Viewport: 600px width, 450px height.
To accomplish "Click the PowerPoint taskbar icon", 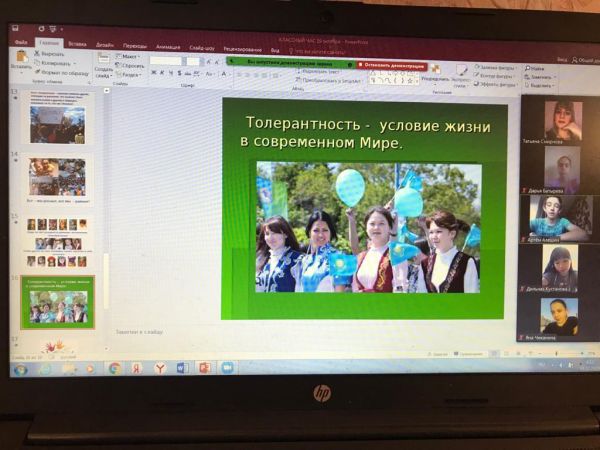I will coord(204,368).
